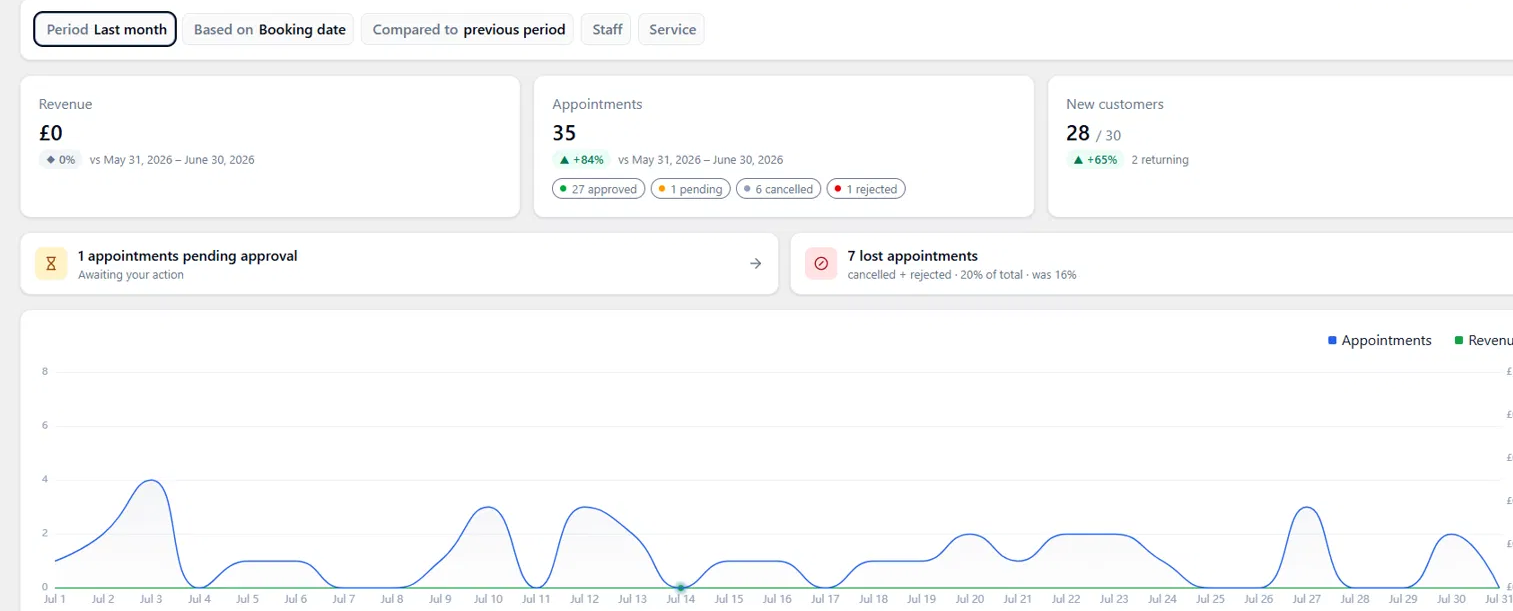Select the 6 cancelled status chip

point(778,189)
